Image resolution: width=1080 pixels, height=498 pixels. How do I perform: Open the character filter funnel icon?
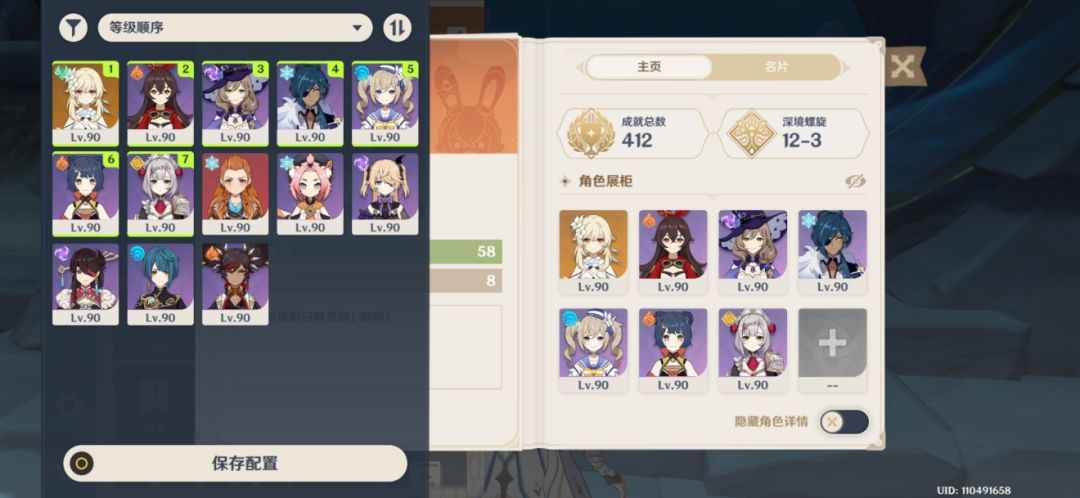pos(73,28)
